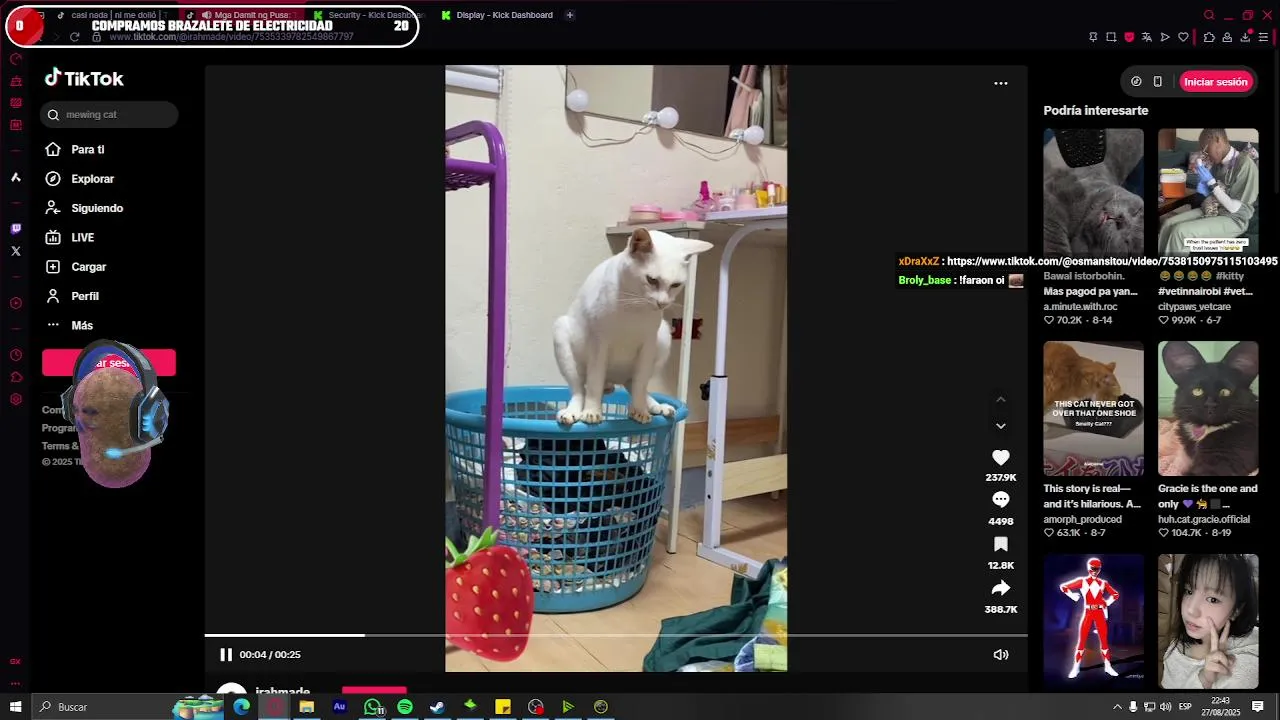Click the send/flow arrow icon in toolbar
This screenshot has width=1280, height=720.
coord(1165,37)
